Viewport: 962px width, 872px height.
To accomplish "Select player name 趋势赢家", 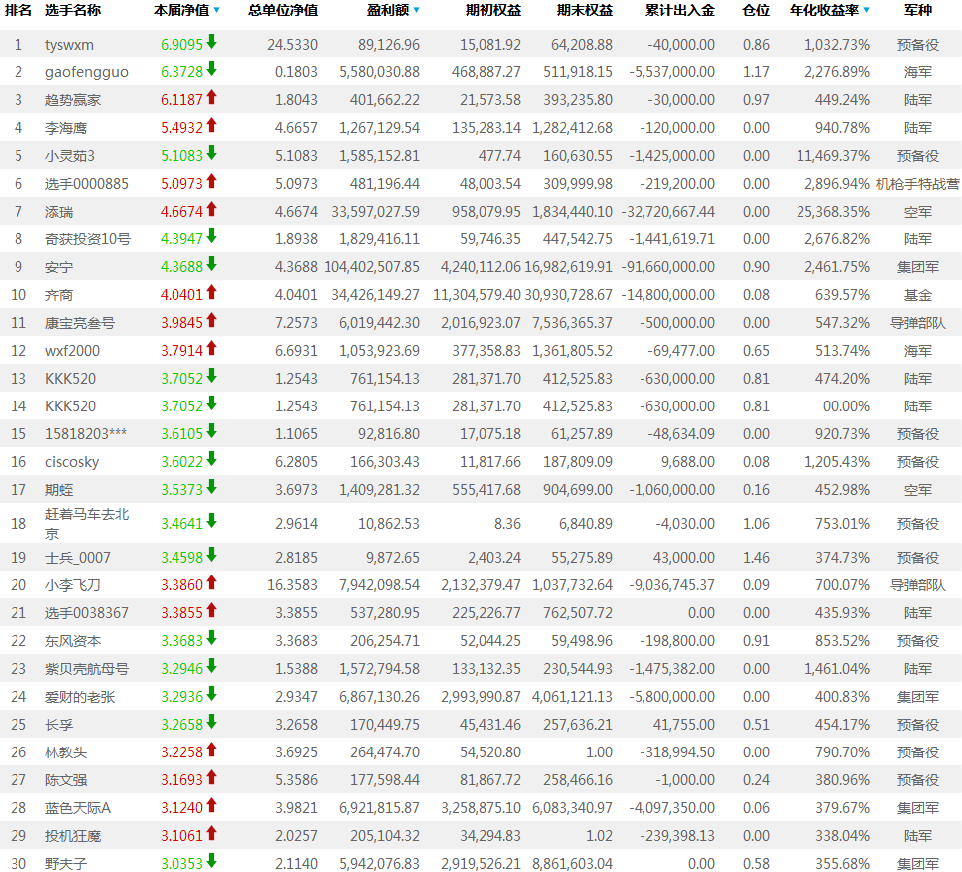I will 72,100.
